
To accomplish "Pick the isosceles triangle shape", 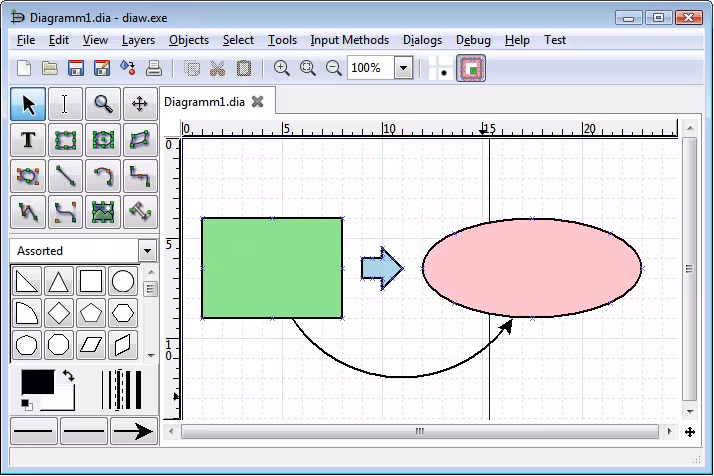I will tap(59, 282).
